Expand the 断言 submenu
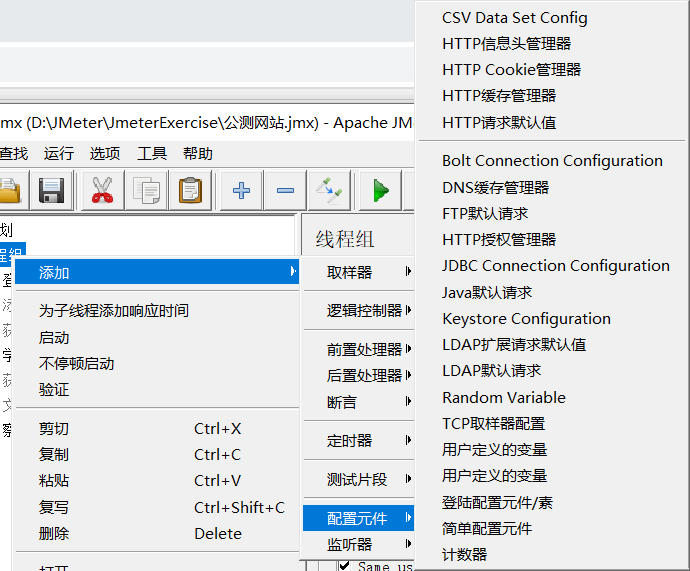 [359, 402]
